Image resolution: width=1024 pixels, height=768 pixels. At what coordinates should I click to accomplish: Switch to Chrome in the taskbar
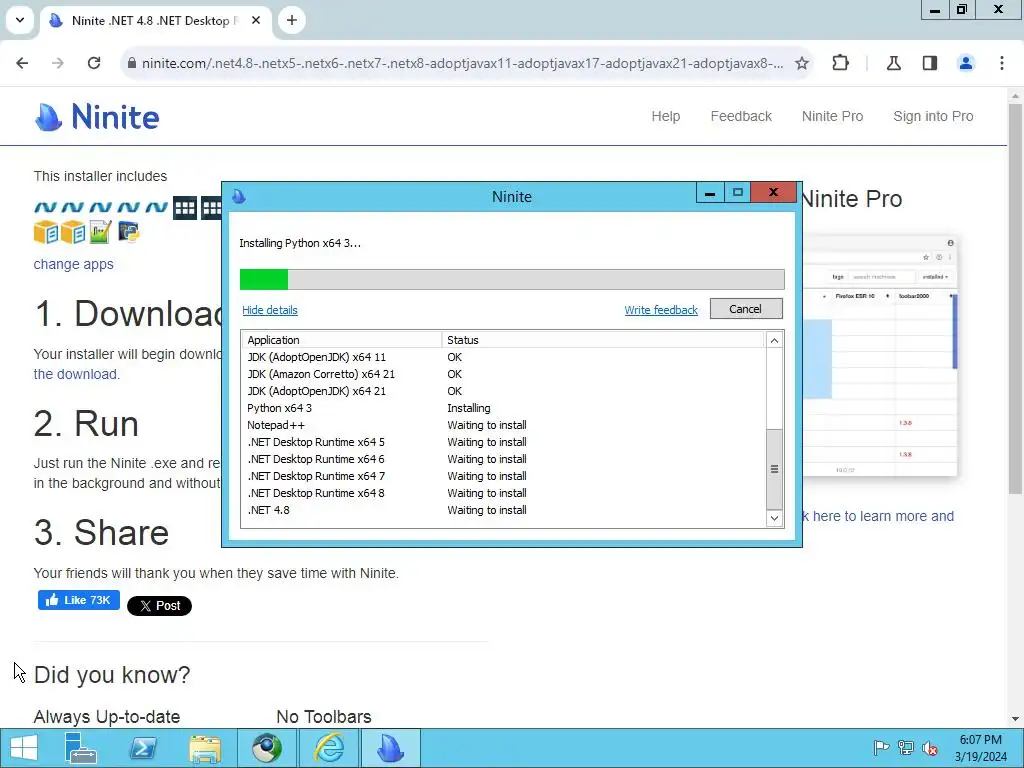(266, 748)
